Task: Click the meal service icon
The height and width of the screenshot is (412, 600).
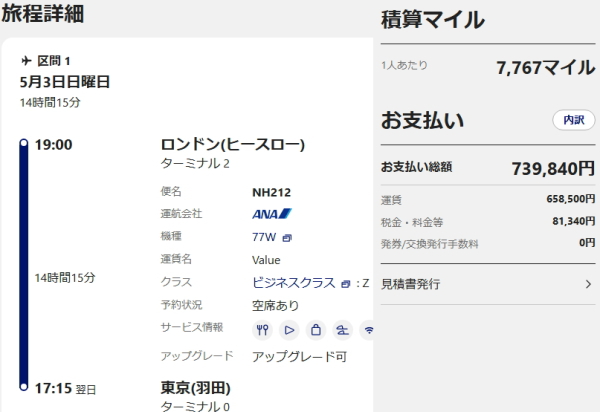Action: (x=263, y=329)
